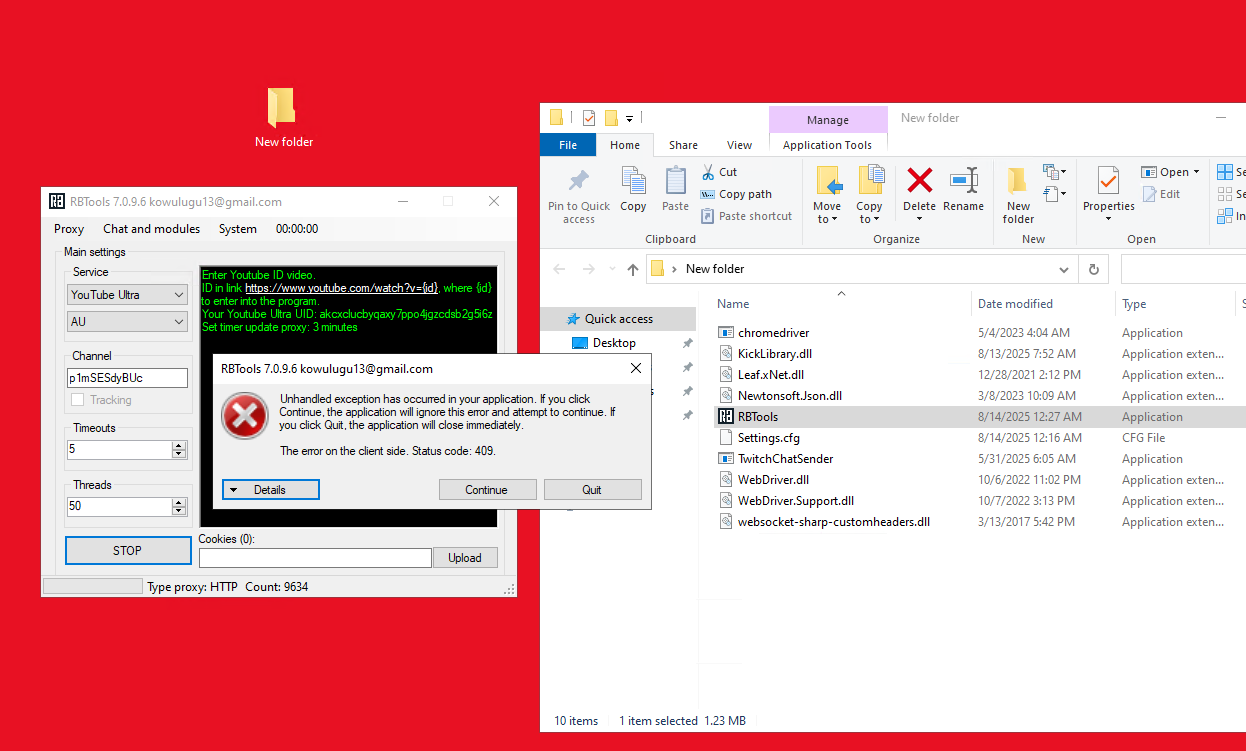Click the STOP button
1246x751 pixels.
point(127,551)
